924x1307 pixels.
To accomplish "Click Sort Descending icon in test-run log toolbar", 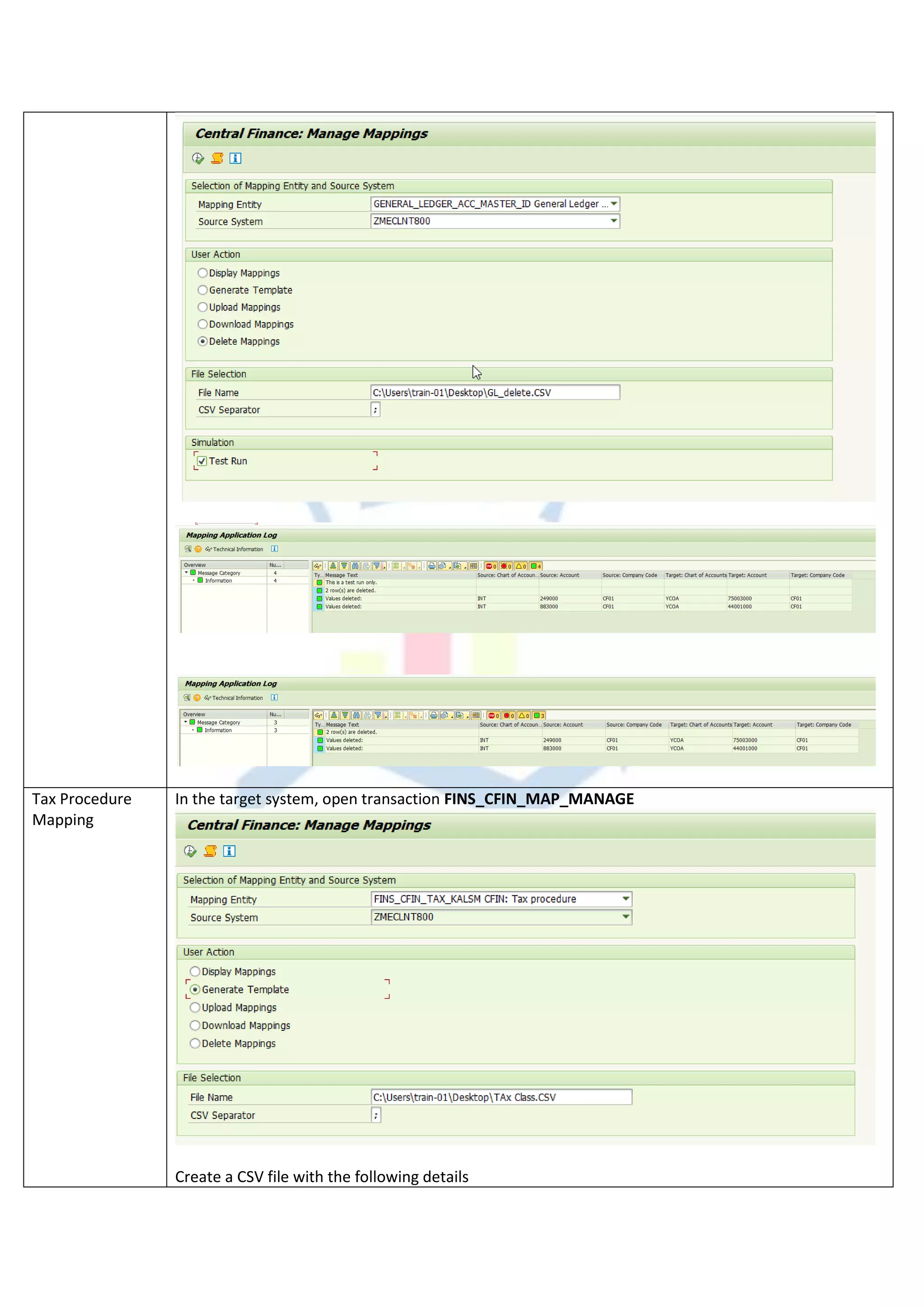I will tap(344, 566).
